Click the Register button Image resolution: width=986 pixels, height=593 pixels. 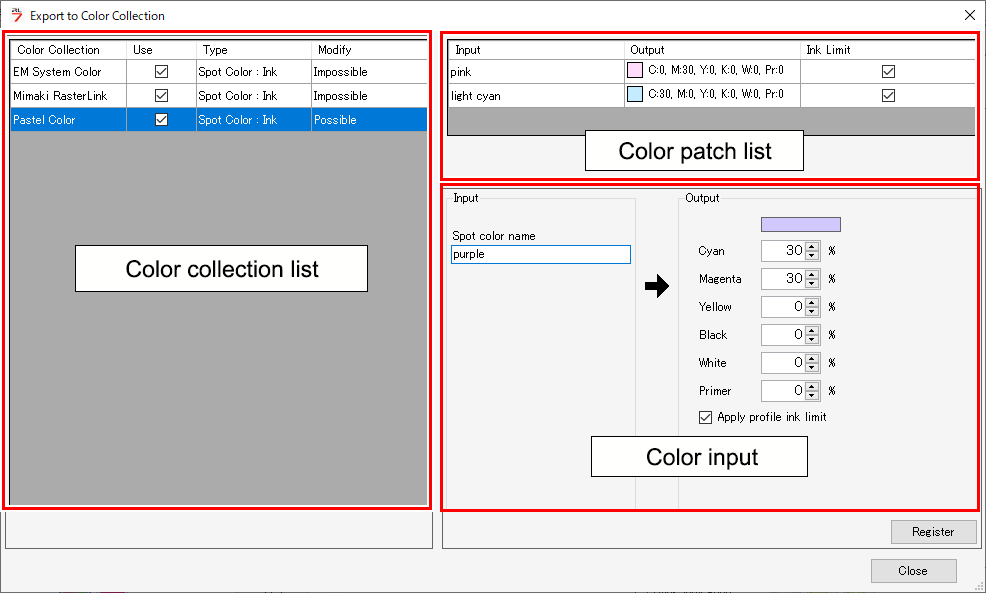933,531
